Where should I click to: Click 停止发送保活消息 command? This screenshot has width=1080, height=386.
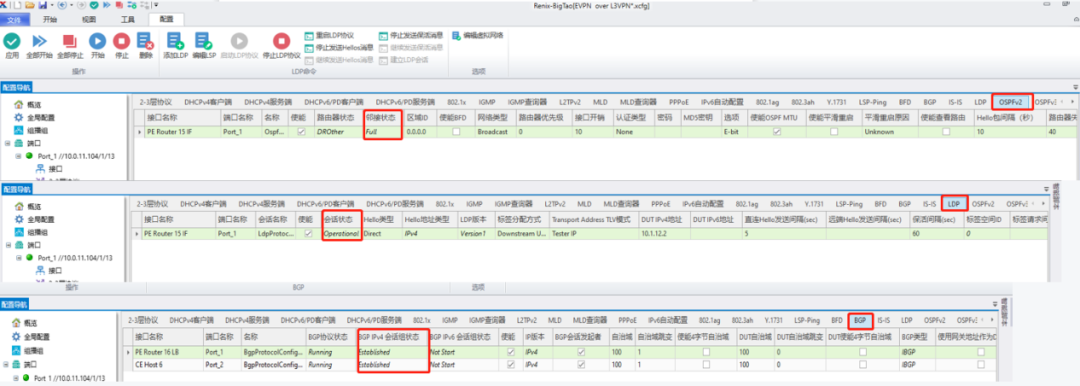[411, 35]
